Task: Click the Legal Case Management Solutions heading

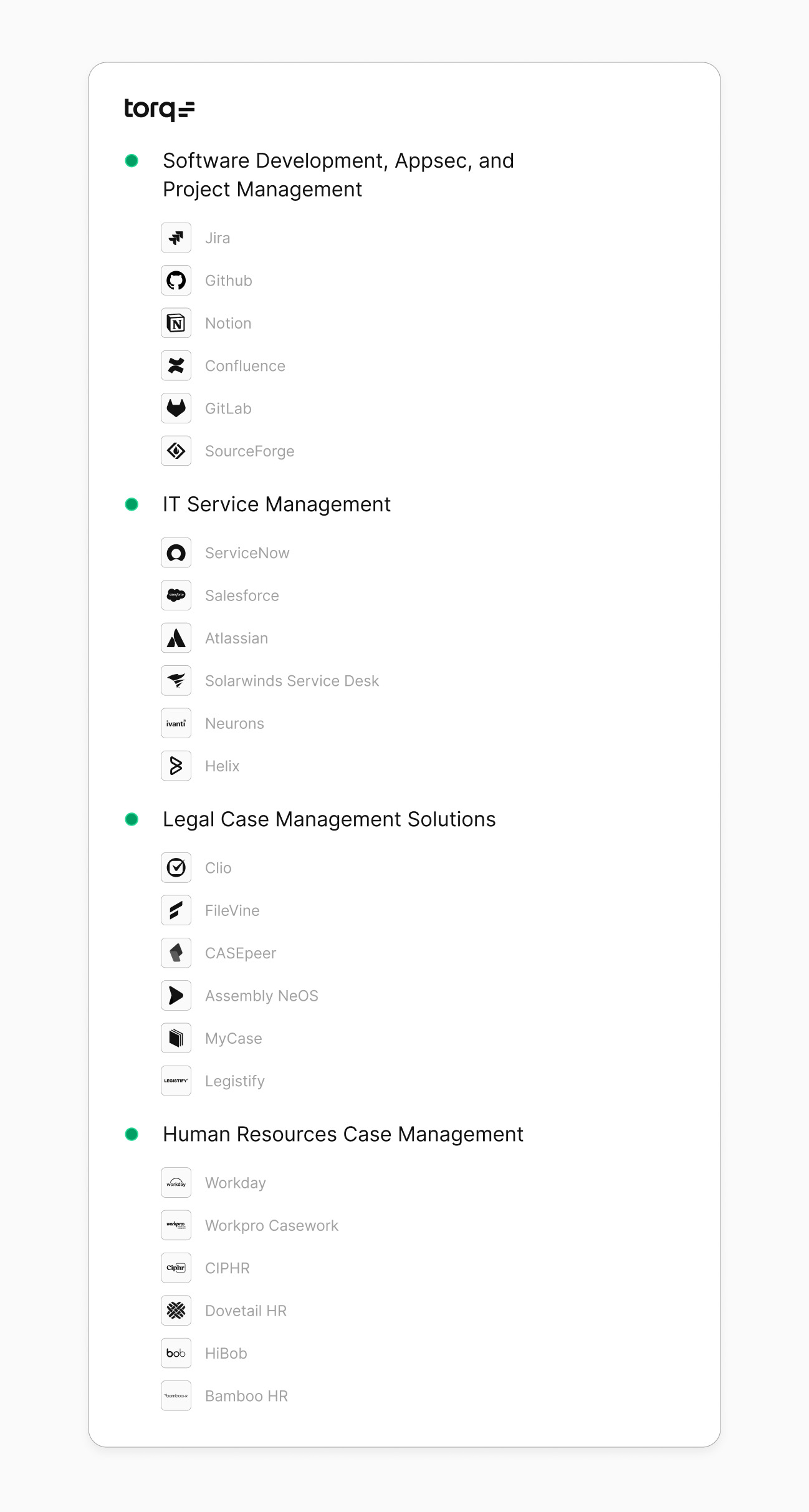Action: [x=328, y=819]
